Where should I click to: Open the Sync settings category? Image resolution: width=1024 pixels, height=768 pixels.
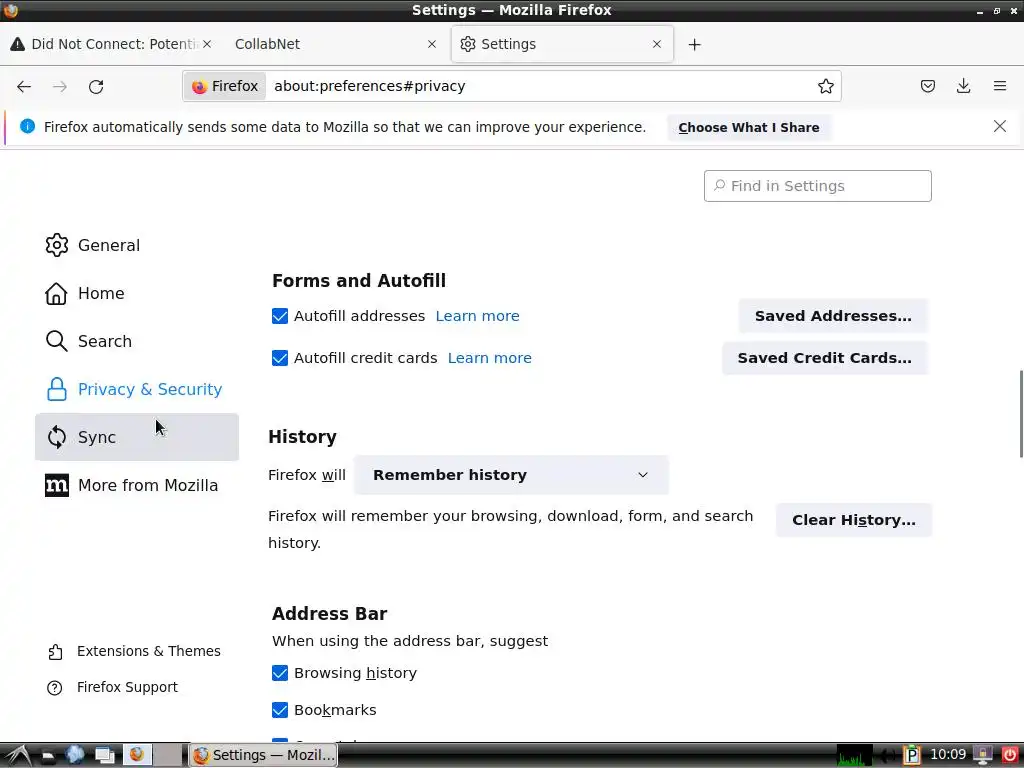tap(136, 437)
